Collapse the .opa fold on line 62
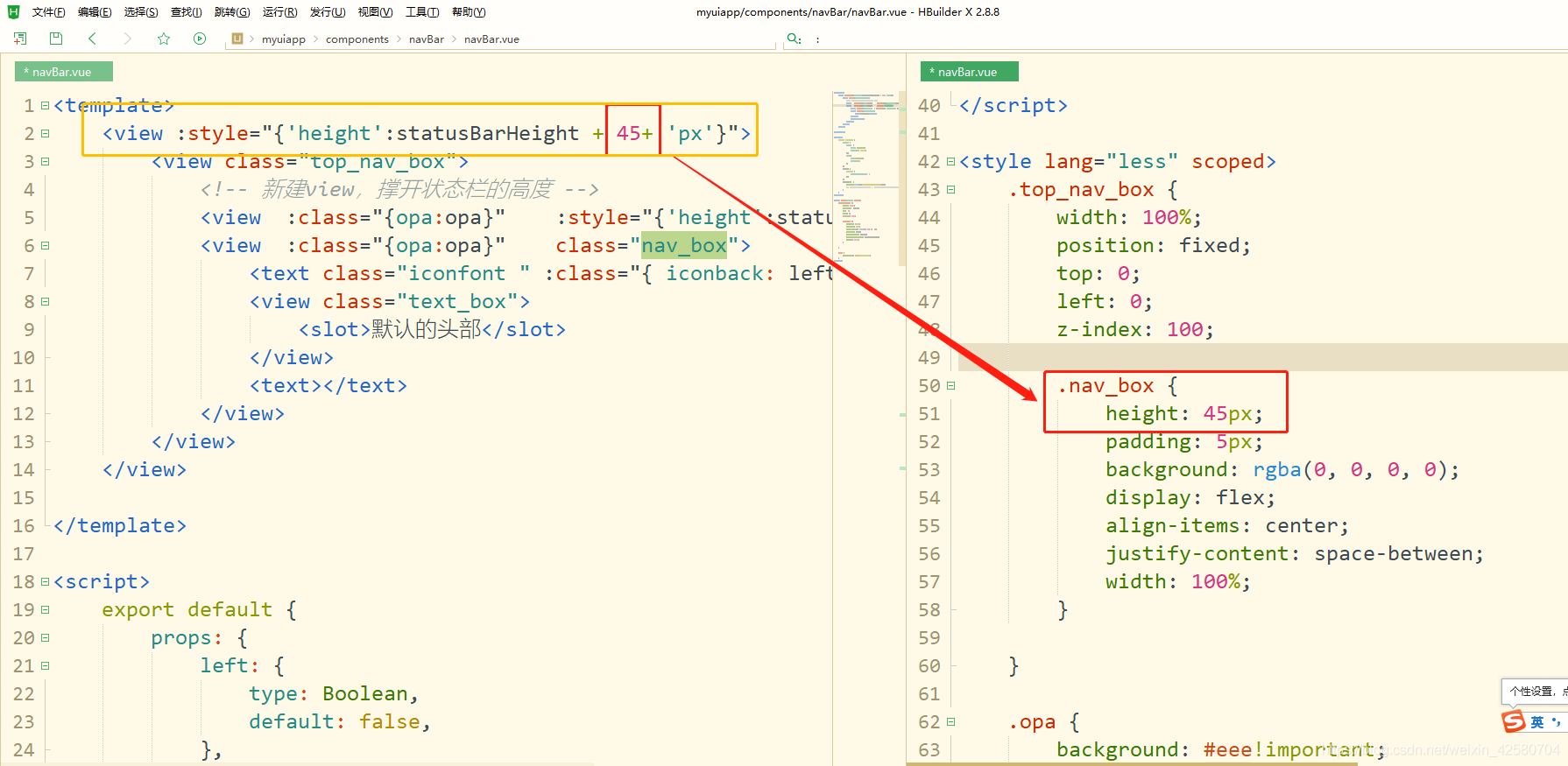Screen dimensions: 1568x766 tap(950, 722)
